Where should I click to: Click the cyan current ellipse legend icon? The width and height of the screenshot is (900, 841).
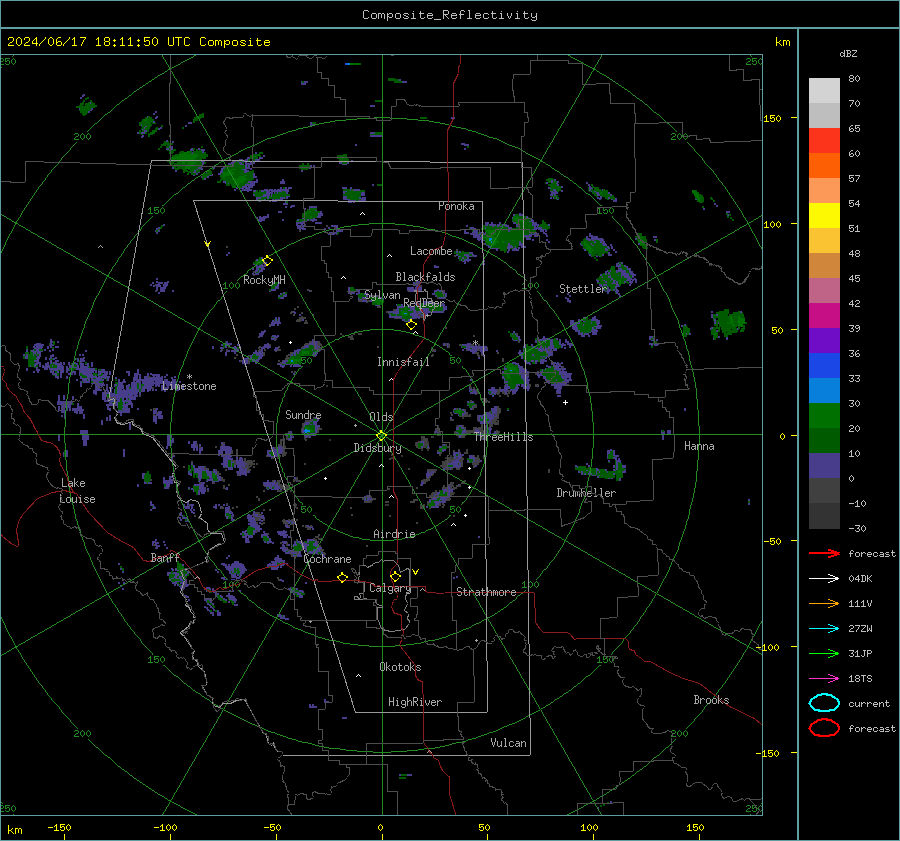pos(824,703)
